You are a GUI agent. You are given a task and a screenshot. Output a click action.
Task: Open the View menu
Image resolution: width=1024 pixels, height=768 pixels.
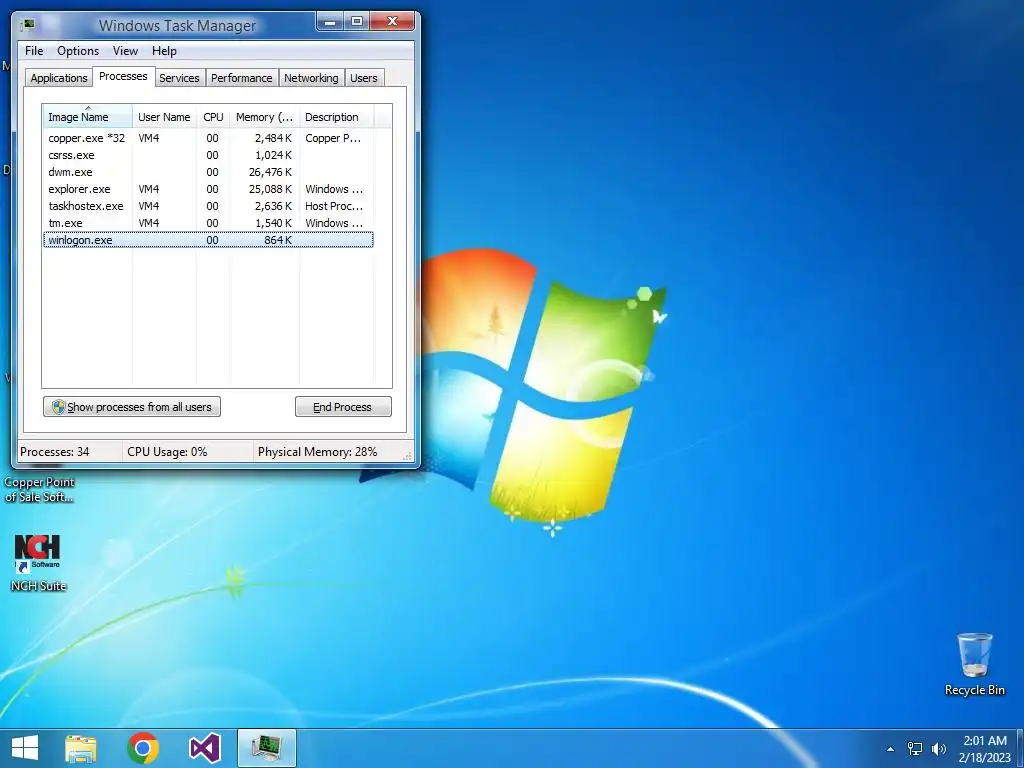[125, 51]
